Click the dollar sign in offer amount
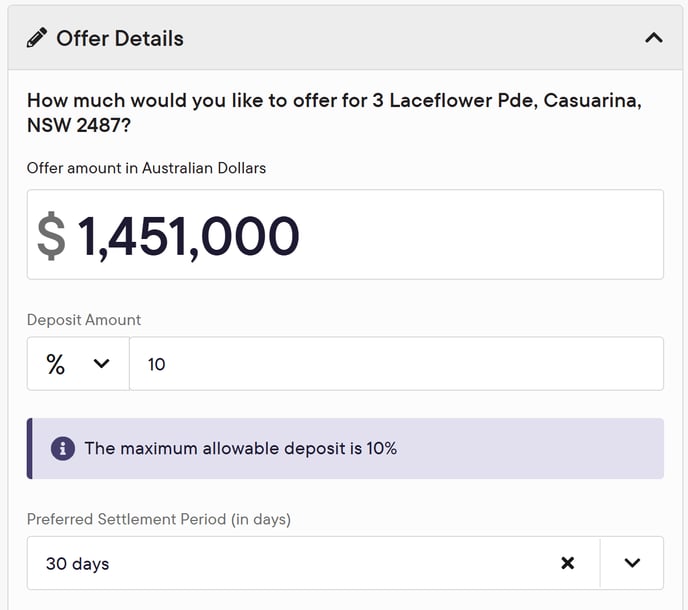Screen dimensions: 688x610 (x=51, y=236)
